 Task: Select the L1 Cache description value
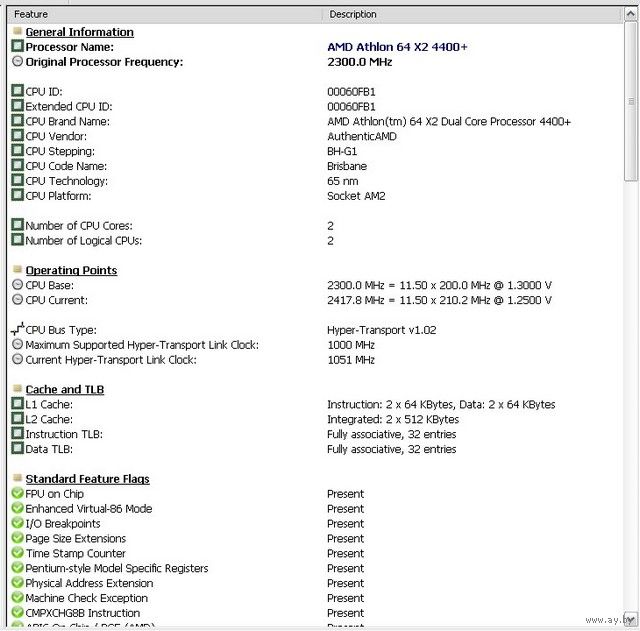(441, 404)
